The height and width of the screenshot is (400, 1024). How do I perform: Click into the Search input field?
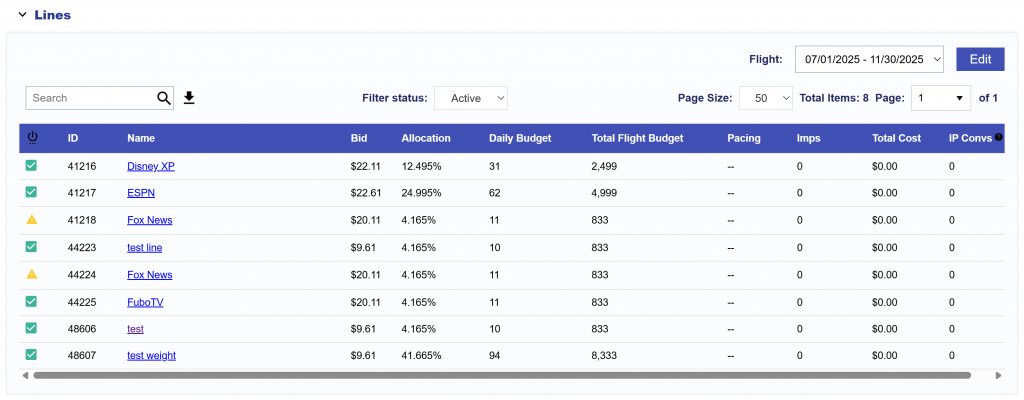coord(90,98)
